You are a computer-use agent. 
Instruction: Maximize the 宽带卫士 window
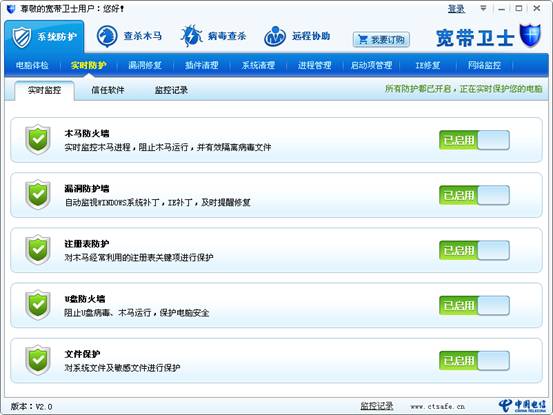coord(519,8)
